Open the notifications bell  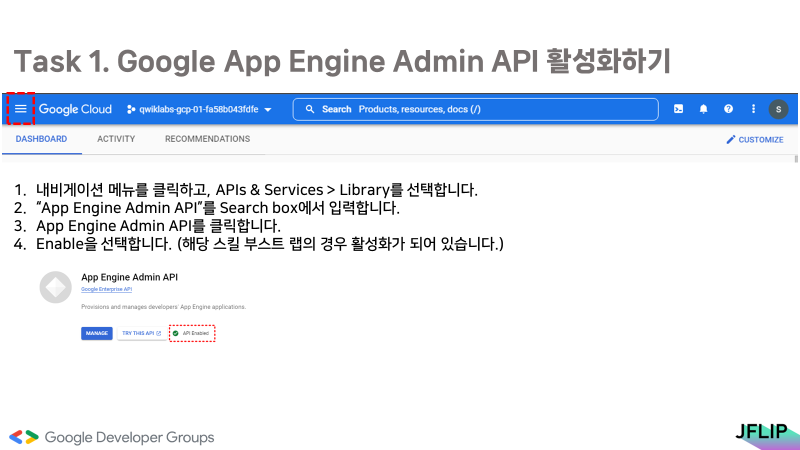(704, 109)
